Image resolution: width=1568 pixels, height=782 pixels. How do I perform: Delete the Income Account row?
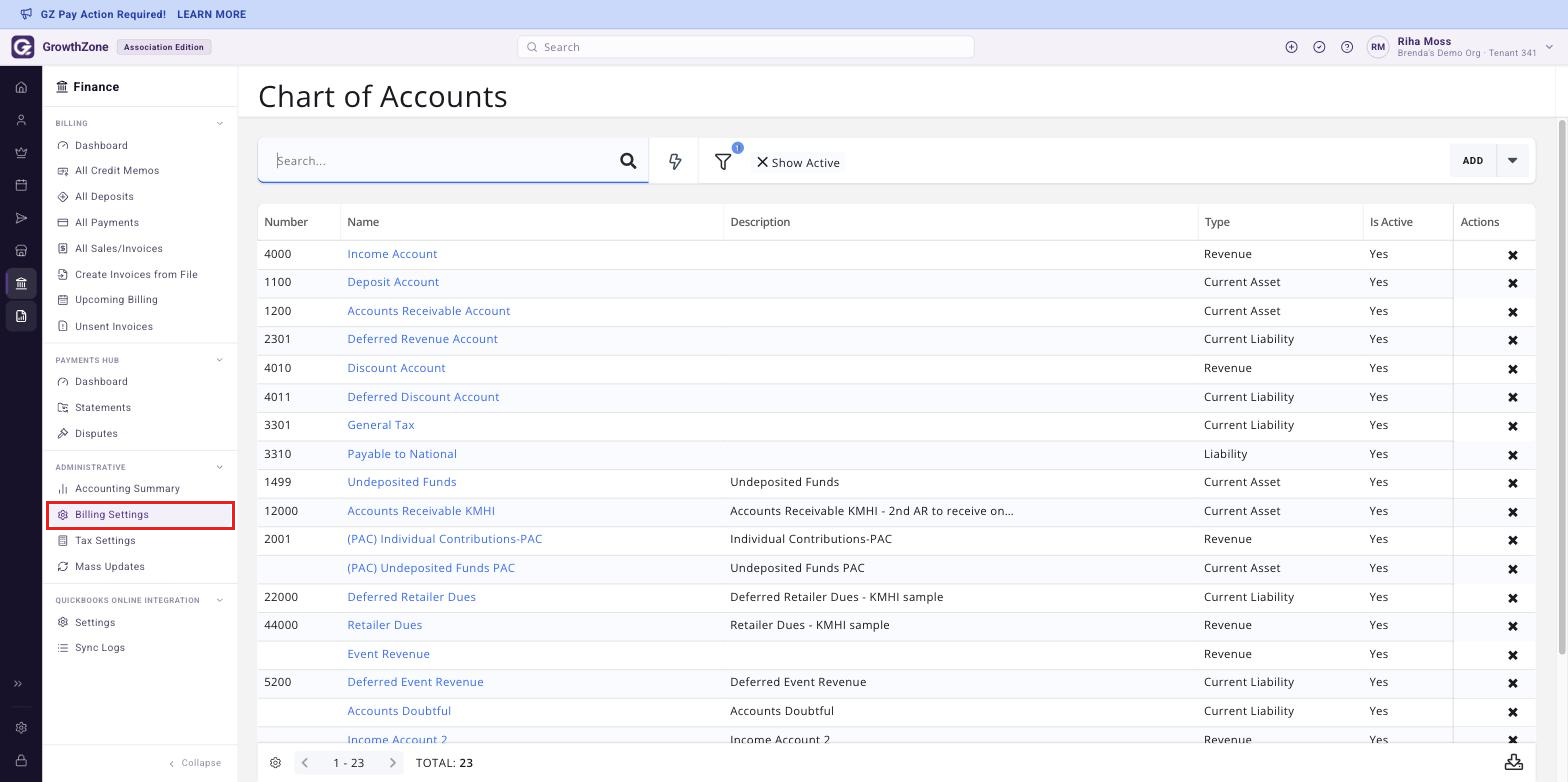1513,255
